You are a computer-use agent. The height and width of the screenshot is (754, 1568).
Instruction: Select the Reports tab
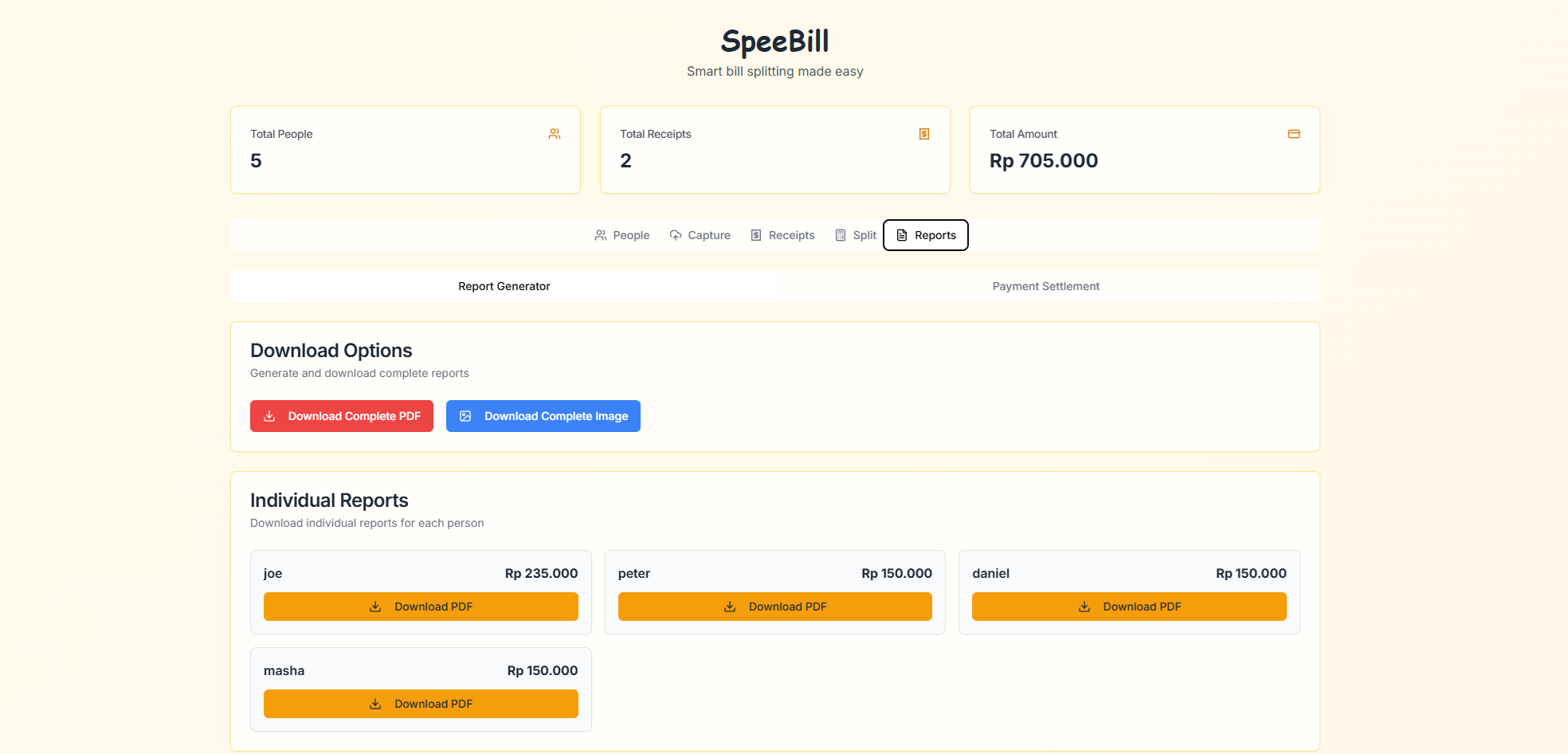[926, 235]
